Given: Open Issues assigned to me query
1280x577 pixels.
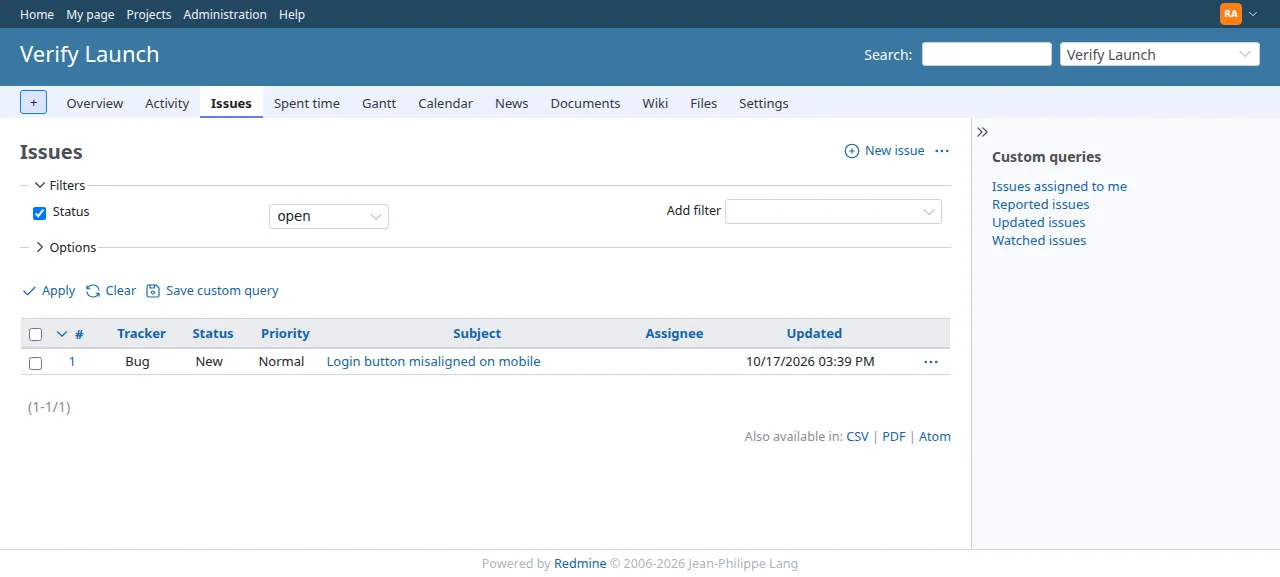Looking at the screenshot, I should pos(1059,186).
